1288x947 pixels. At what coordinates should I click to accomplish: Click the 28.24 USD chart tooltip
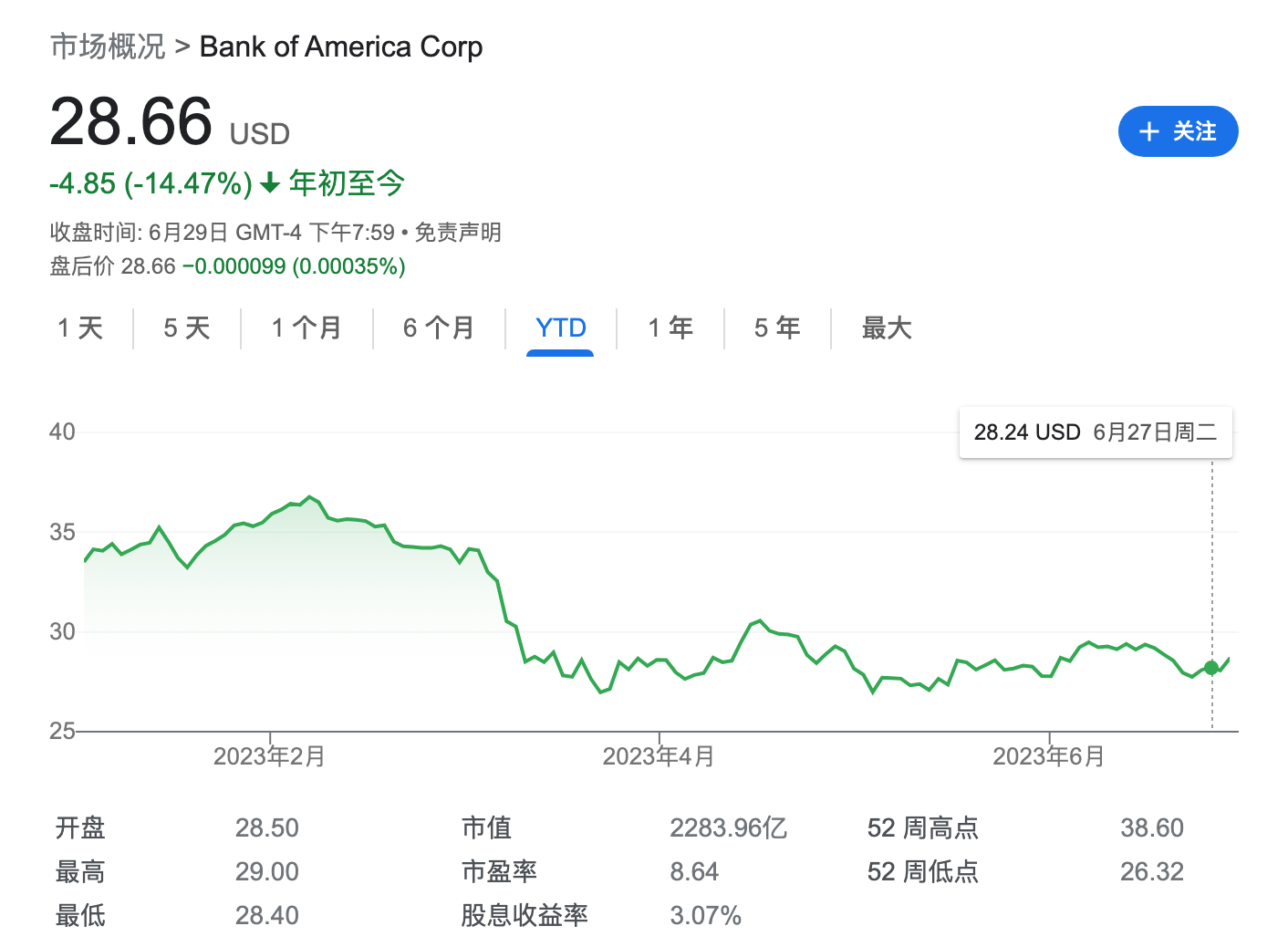pyautogui.click(x=1095, y=432)
